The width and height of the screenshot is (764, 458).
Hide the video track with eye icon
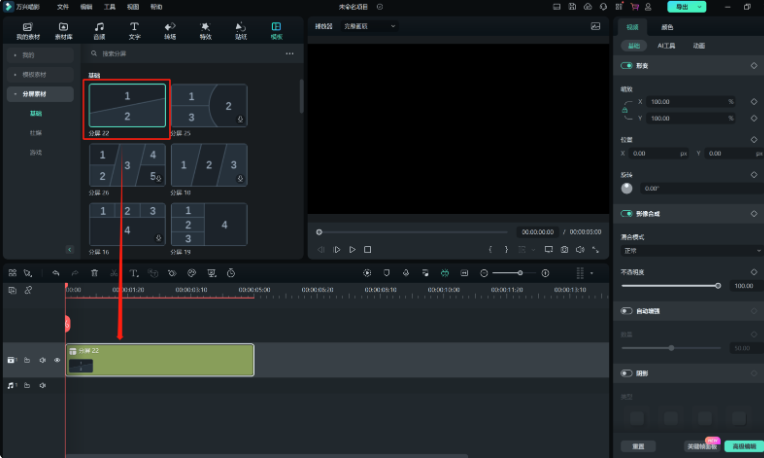tap(57, 360)
